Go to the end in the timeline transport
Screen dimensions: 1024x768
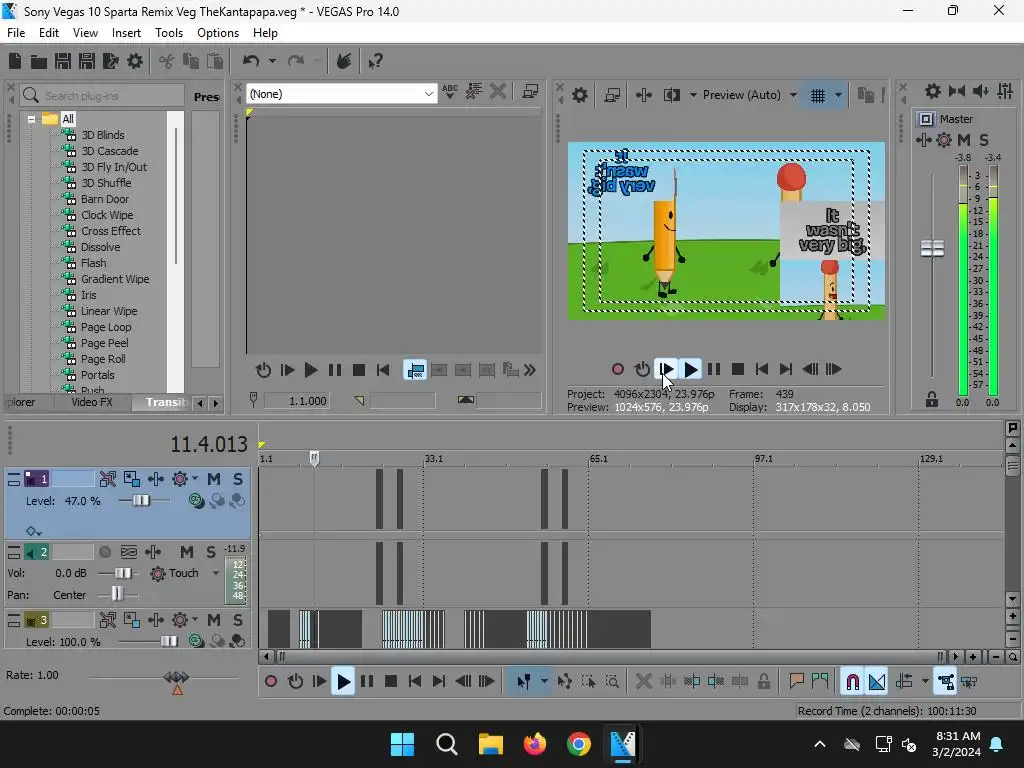tap(439, 682)
